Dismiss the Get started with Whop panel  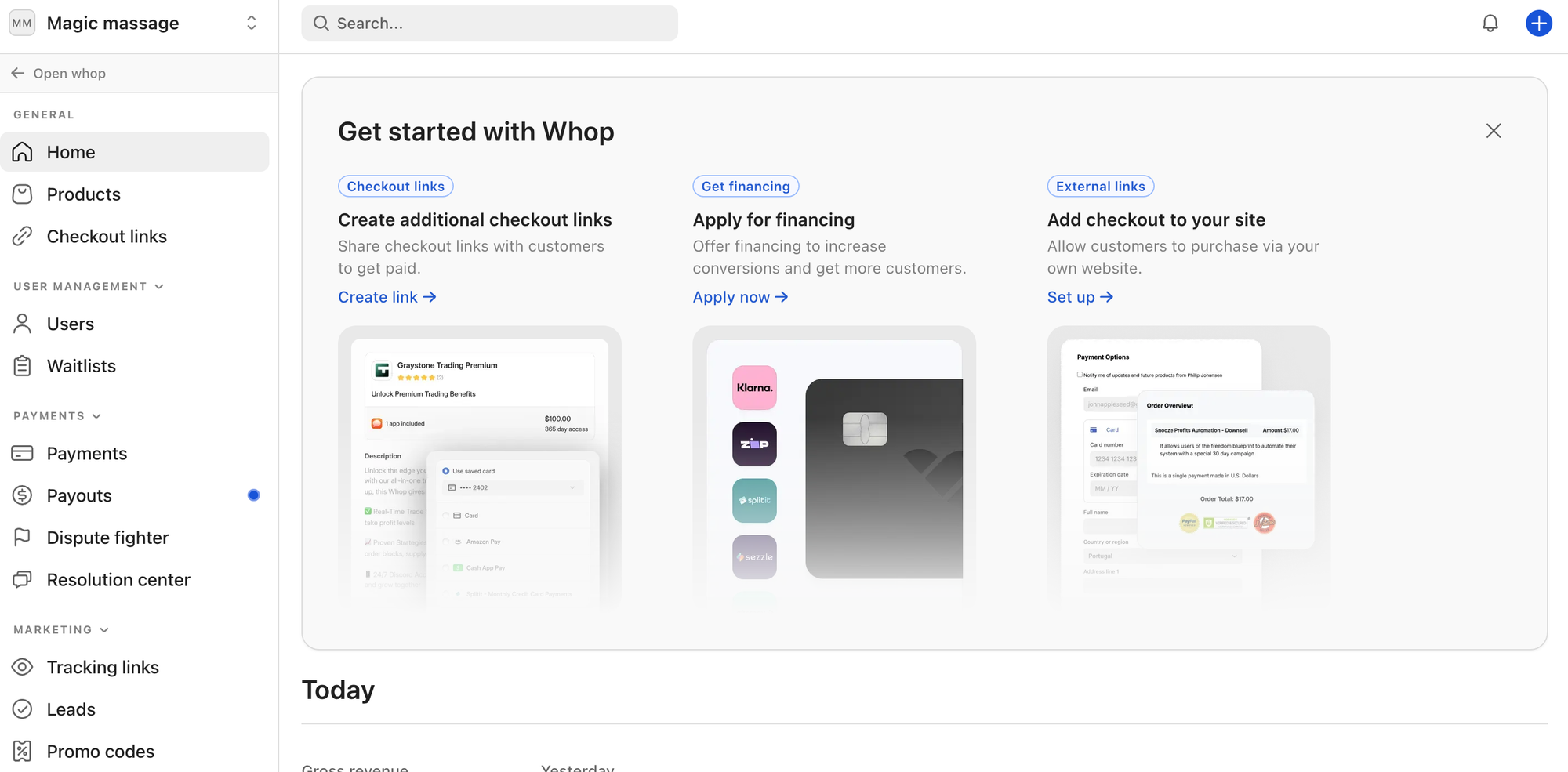click(1494, 131)
